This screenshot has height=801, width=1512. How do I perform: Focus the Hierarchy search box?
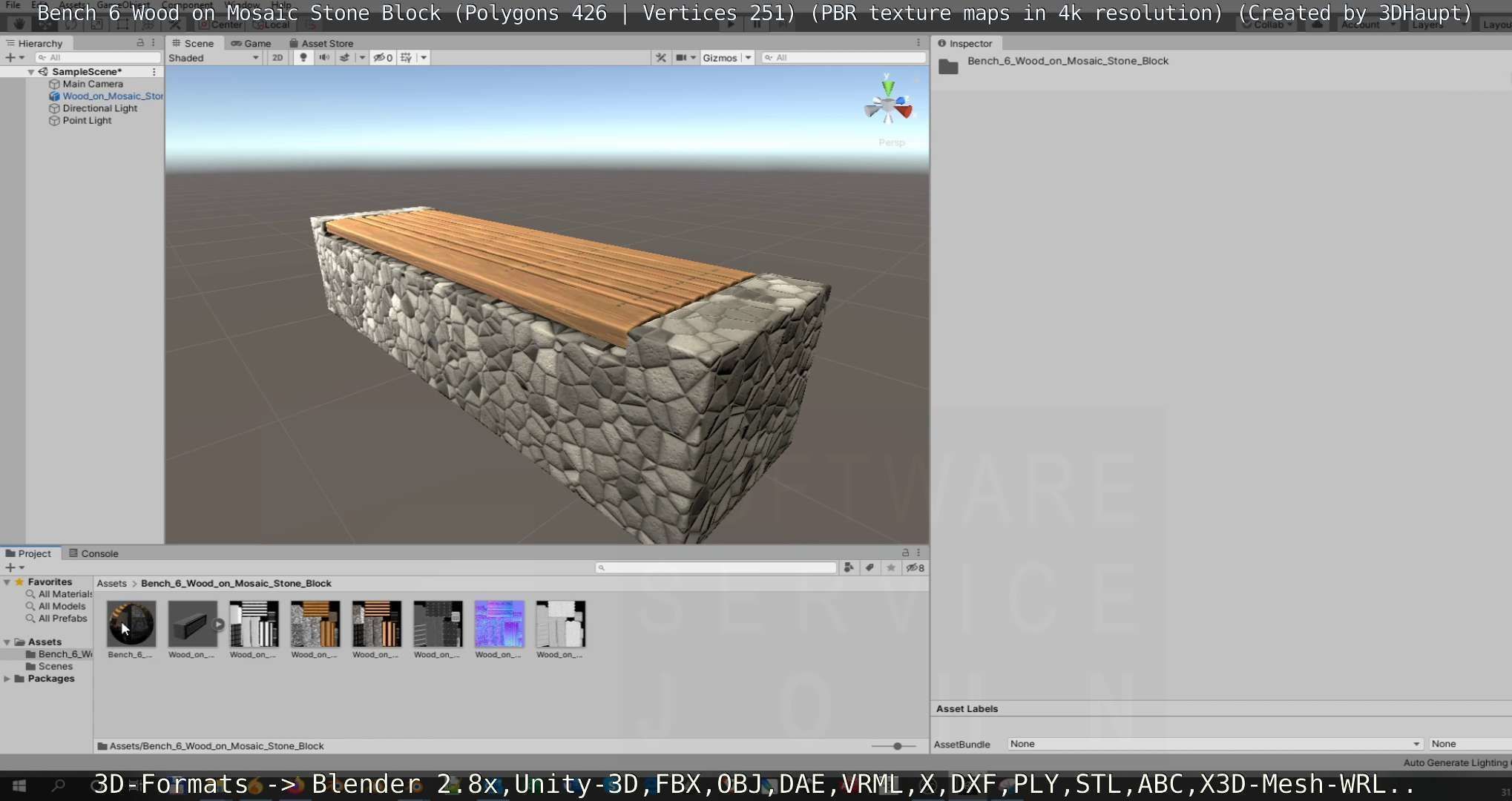point(97,57)
